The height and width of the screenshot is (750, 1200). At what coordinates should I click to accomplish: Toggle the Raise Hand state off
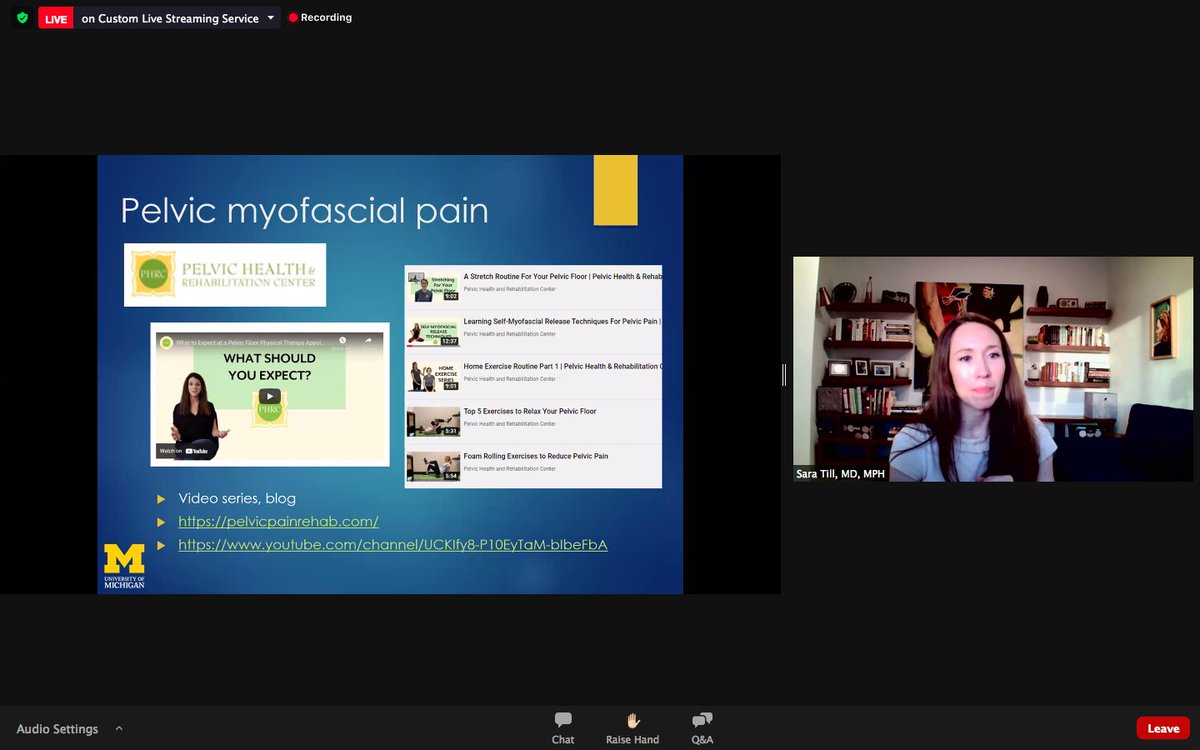pos(632,727)
